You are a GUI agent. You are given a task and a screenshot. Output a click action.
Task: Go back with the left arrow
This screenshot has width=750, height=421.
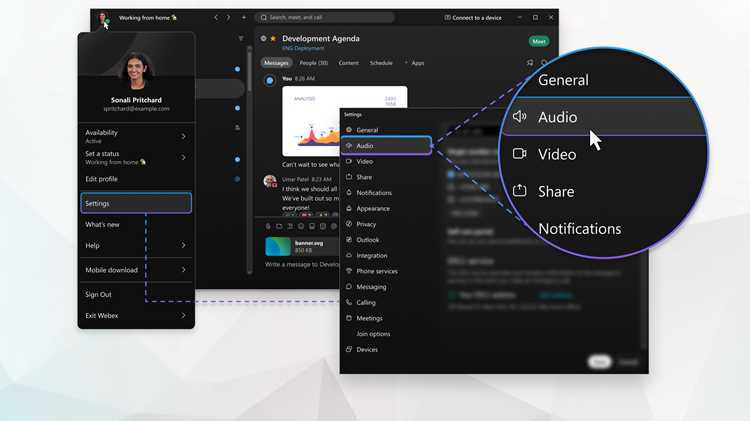(216, 18)
